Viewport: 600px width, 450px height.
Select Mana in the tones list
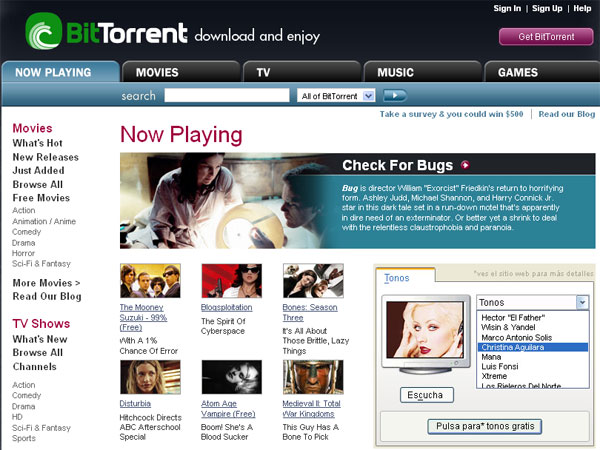(x=532, y=357)
